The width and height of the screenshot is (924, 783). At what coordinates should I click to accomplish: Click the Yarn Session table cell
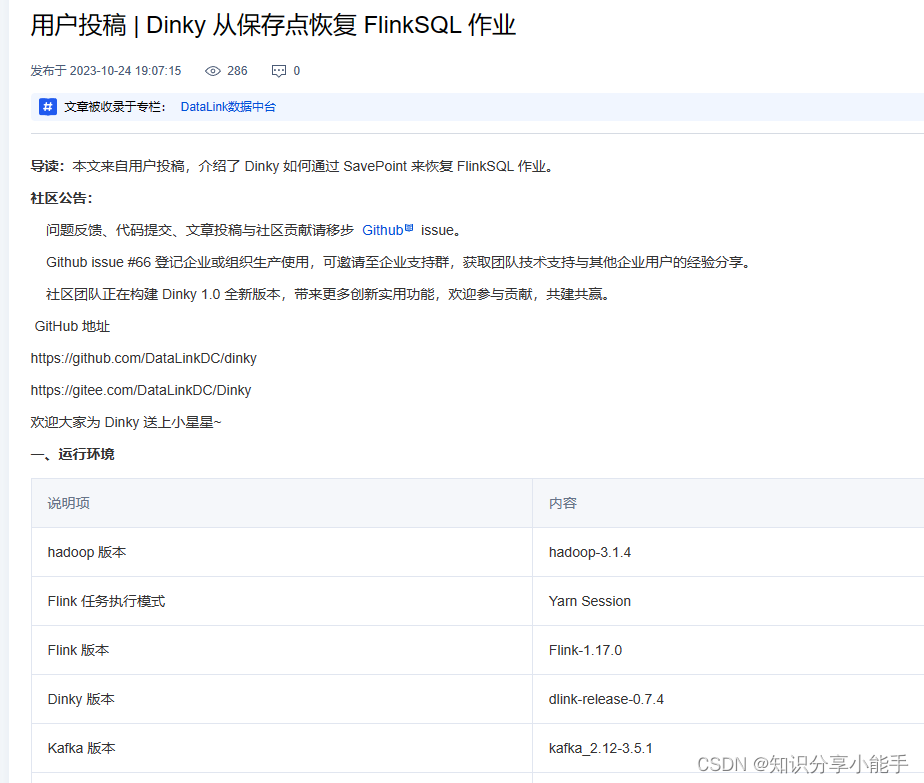pos(728,601)
